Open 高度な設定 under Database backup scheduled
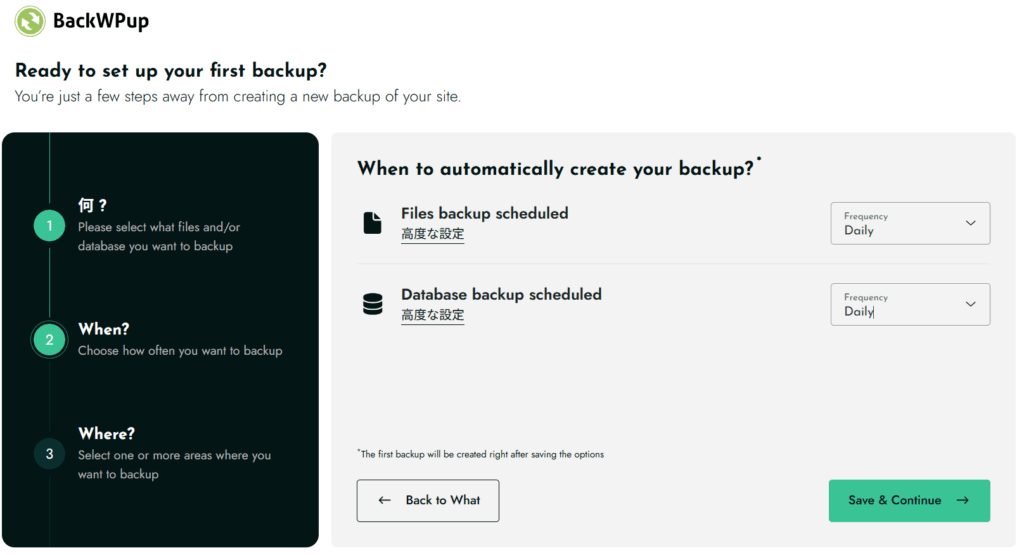The image size is (1024, 555). [432, 315]
